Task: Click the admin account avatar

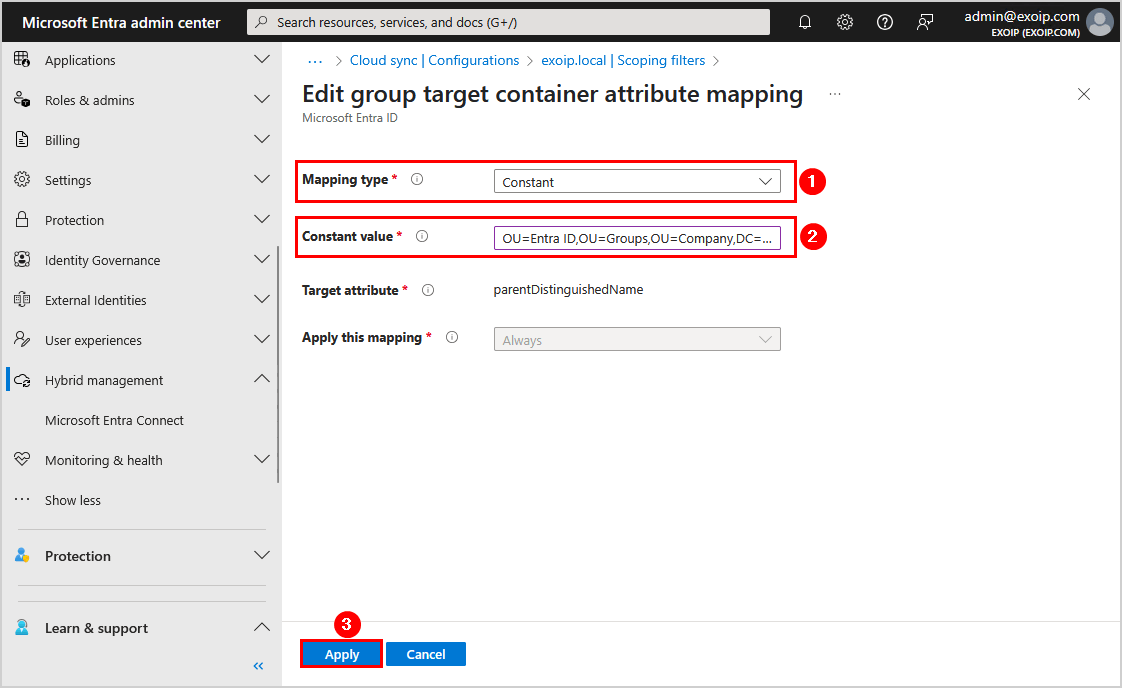Action: click(1100, 22)
